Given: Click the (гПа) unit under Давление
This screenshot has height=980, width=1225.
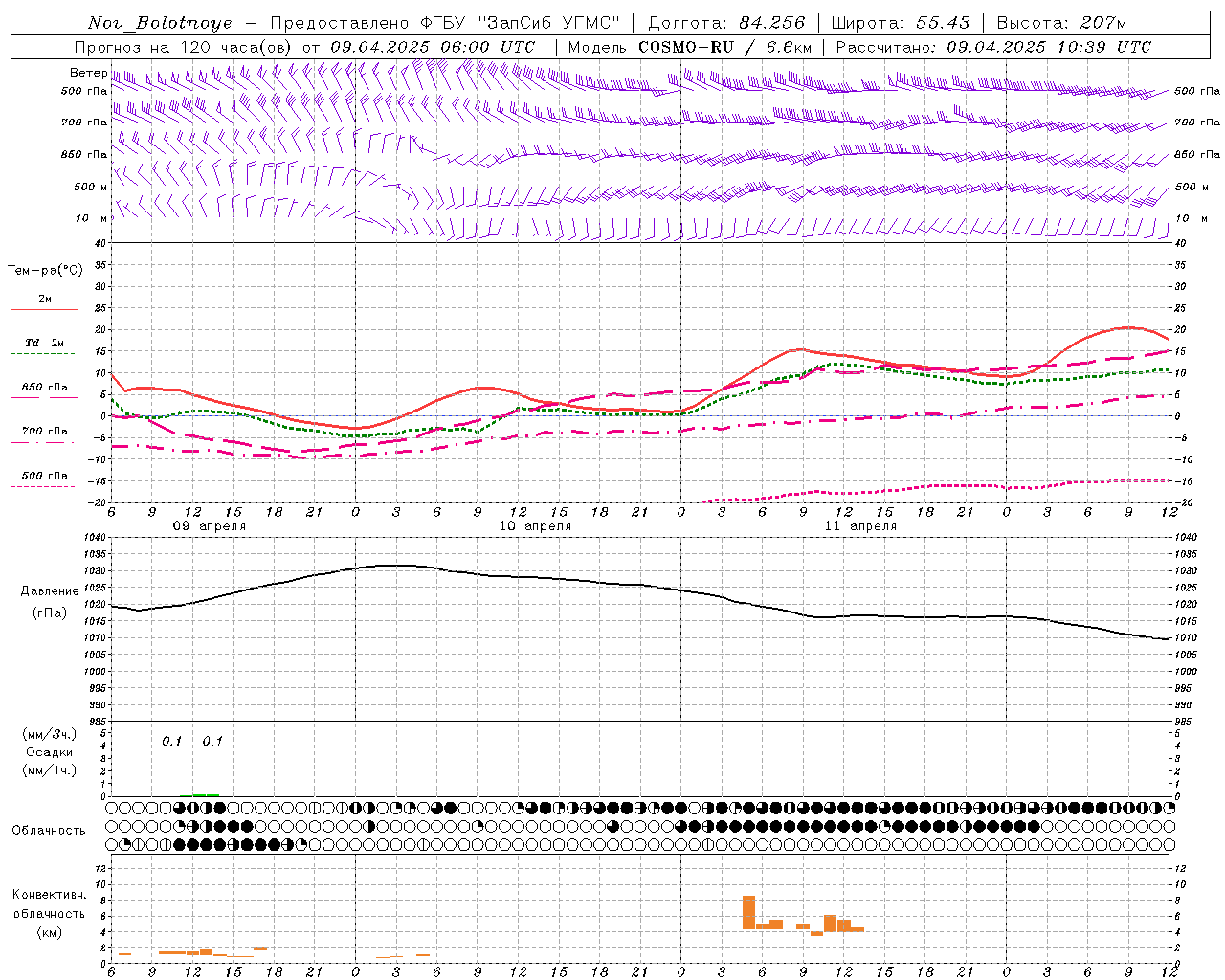Looking at the screenshot, I should (x=49, y=613).
